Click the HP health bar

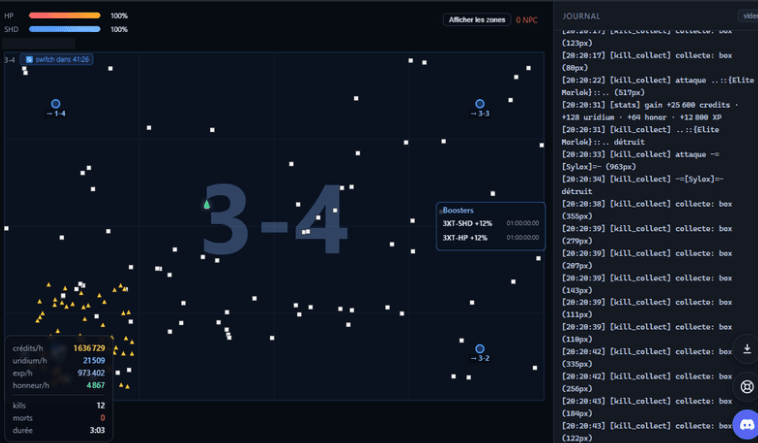pyautogui.click(x=64, y=15)
